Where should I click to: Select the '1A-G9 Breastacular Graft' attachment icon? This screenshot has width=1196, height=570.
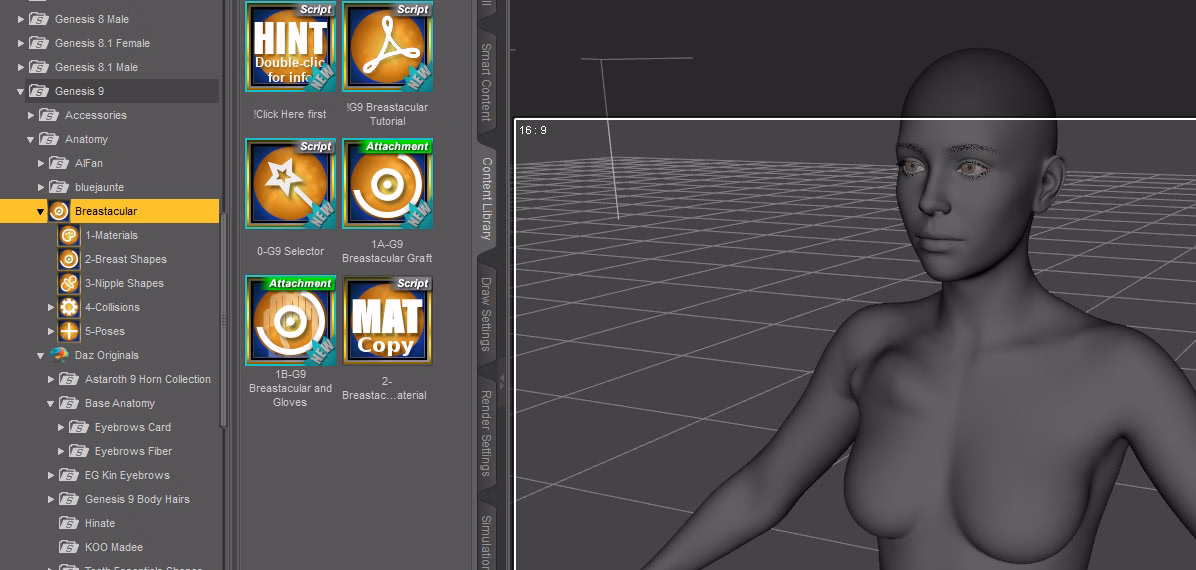coord(387,184)
